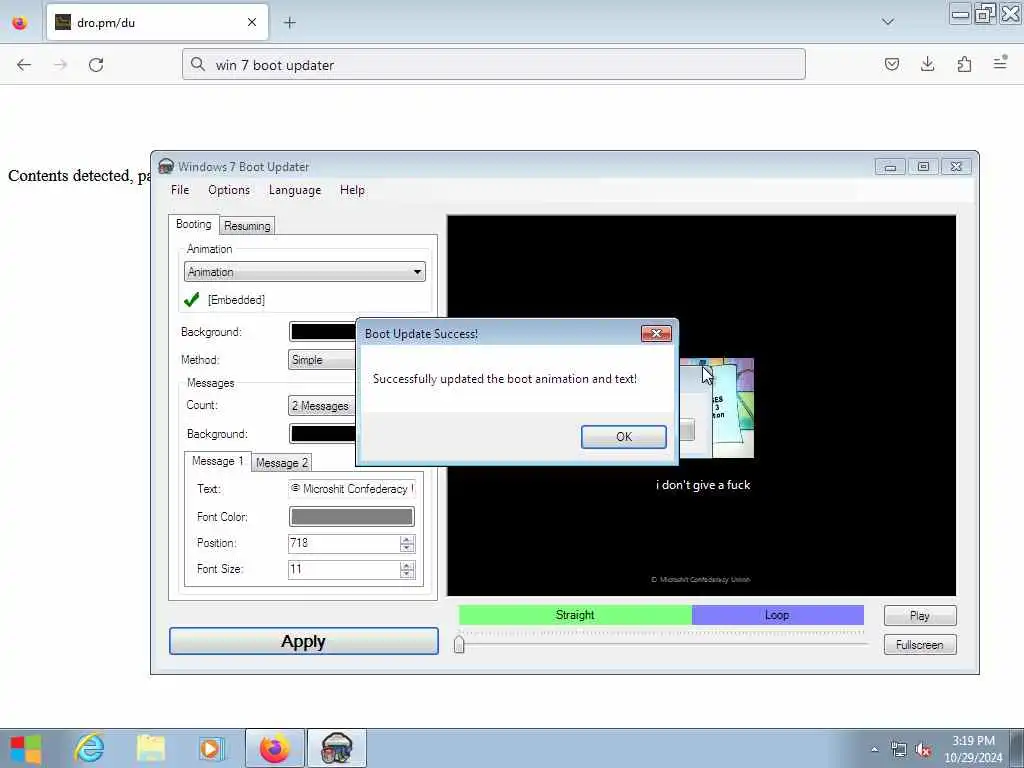The height and width of the screenshot is (768, 1024).
Task: Open Save to Pocket icon
Action: (x=892, y=64)
